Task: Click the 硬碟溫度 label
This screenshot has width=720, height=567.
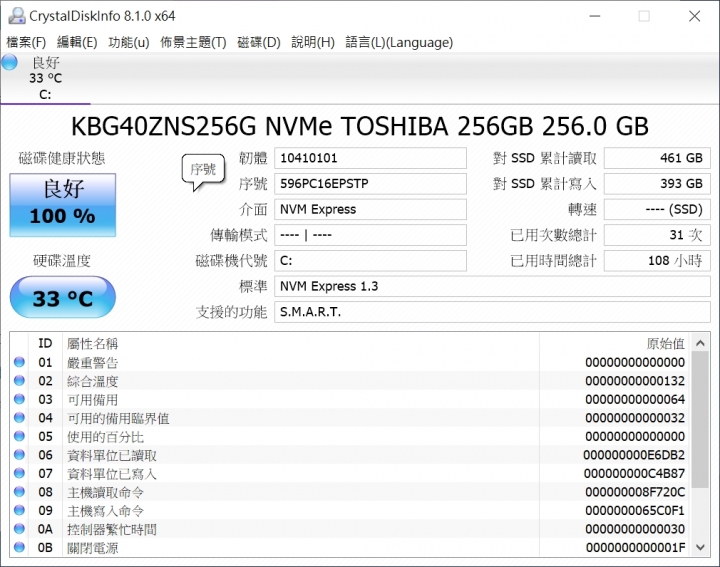Action: (x=62, y=261)
